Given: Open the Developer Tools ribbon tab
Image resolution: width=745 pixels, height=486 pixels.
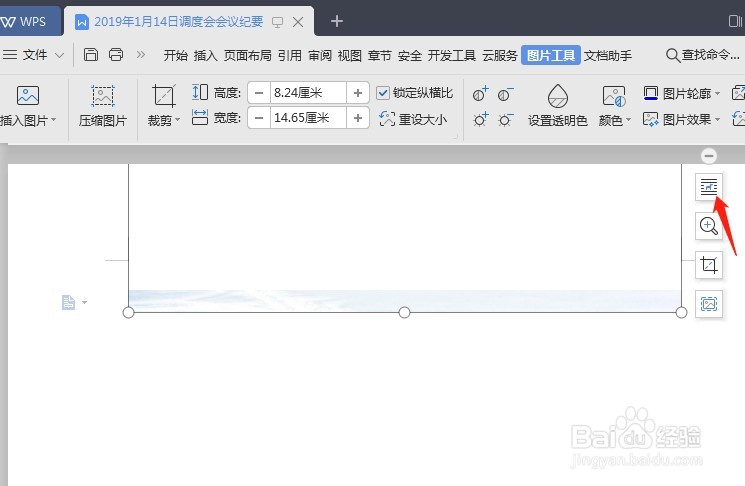Looking at the screenshot, I should point(452,56).
